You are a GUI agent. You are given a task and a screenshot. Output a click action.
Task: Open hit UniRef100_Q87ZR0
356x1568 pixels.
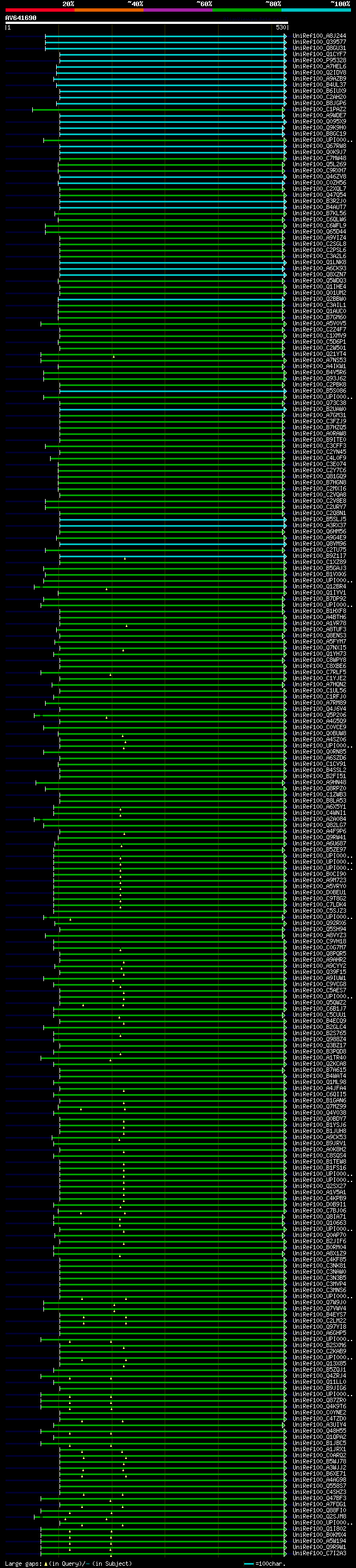click(319, 1401)
